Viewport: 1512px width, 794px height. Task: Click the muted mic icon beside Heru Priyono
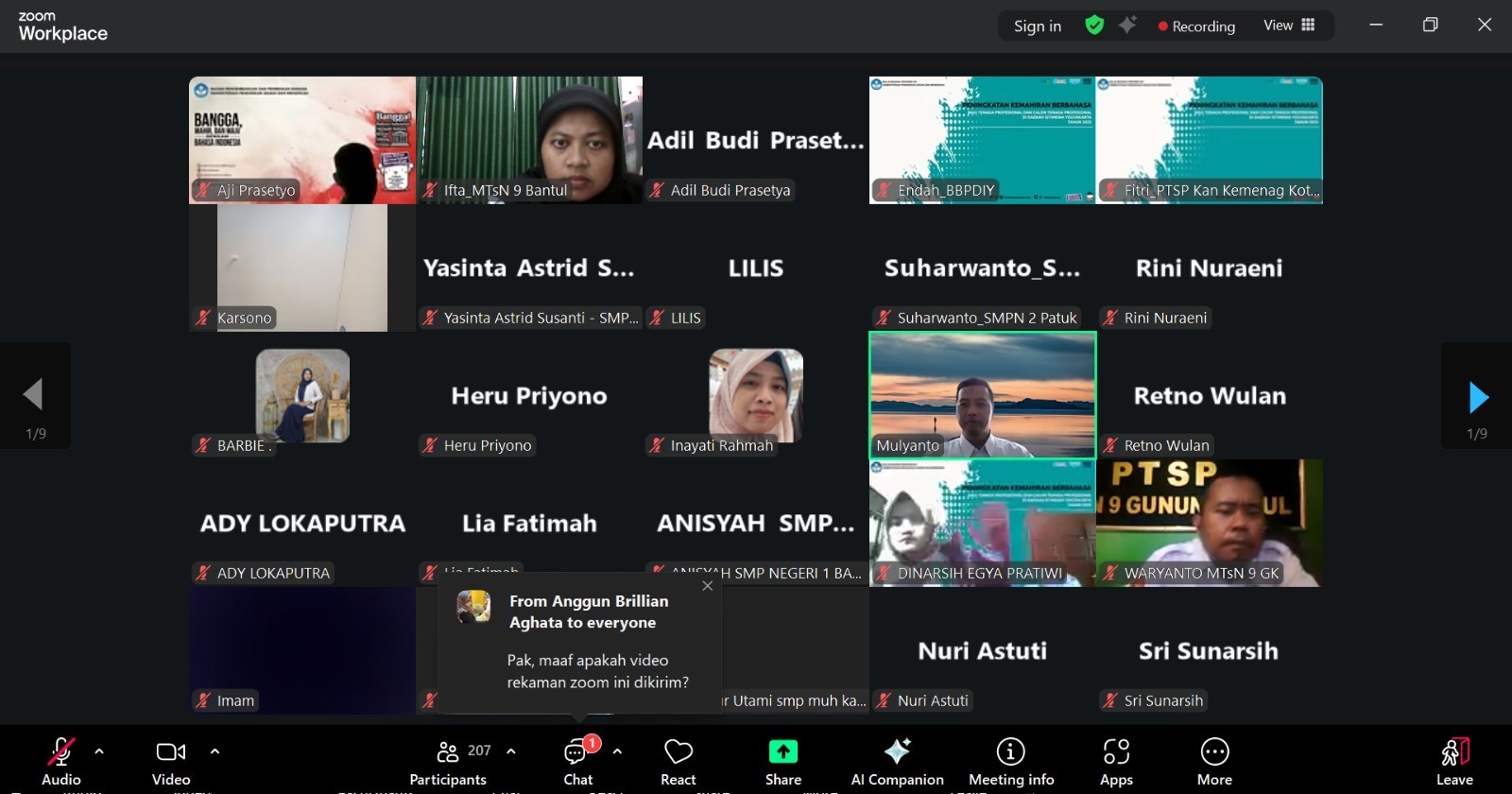click(429, 445)
